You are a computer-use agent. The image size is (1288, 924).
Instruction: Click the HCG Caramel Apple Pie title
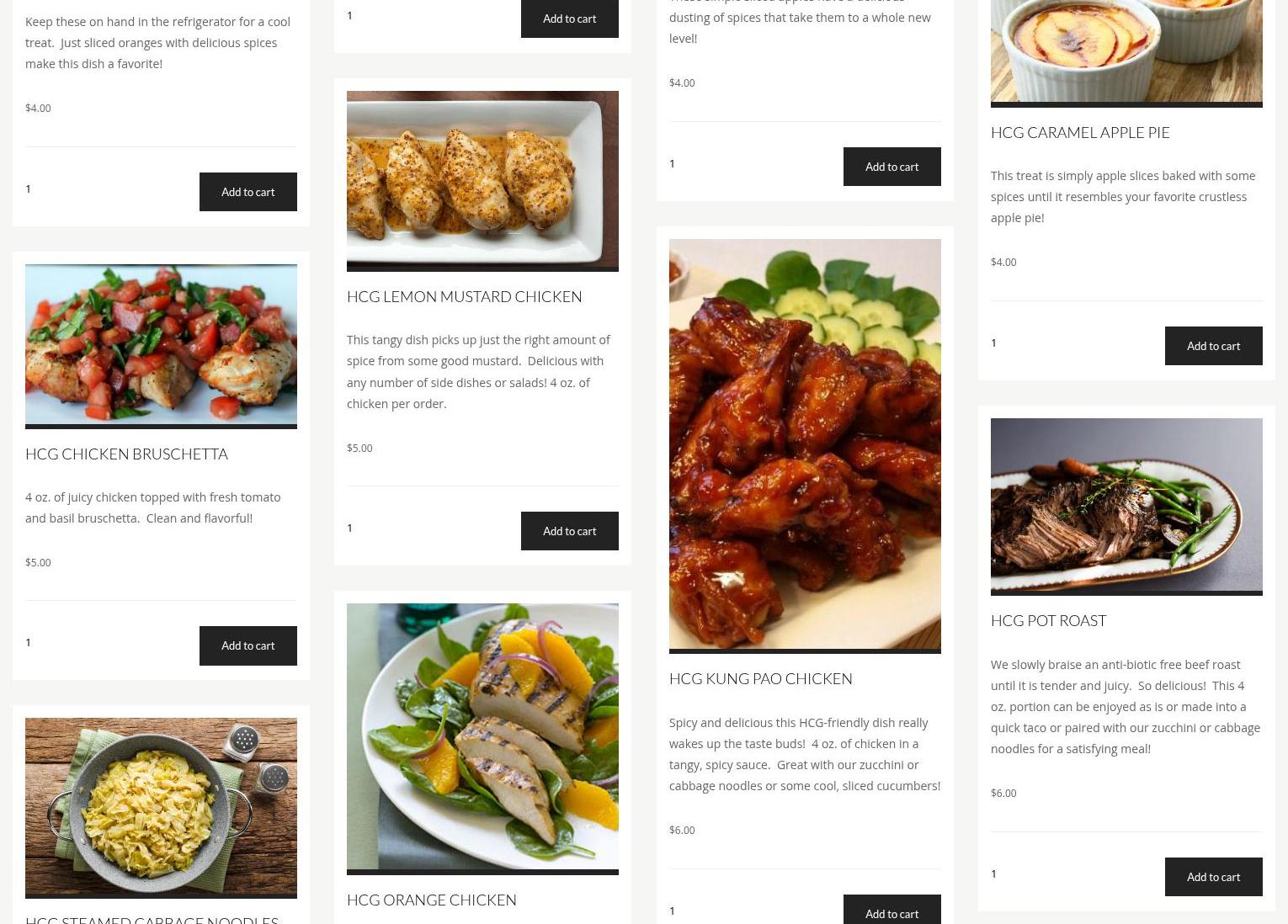(x=1080, y=132)
